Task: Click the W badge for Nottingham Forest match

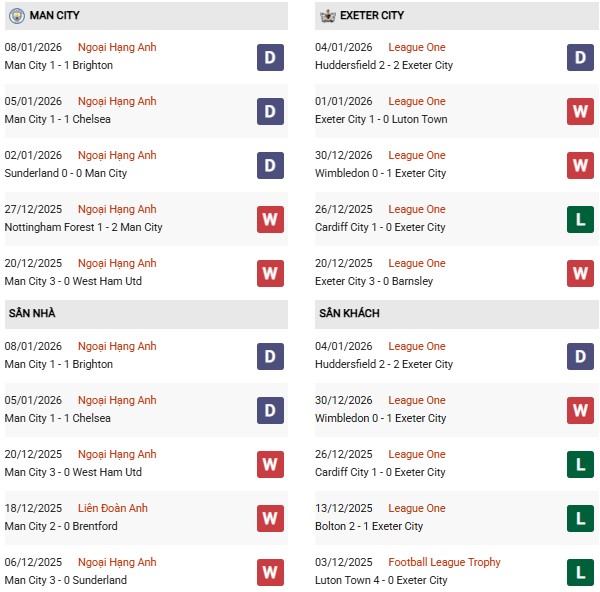Action: (x=270, y=219)
